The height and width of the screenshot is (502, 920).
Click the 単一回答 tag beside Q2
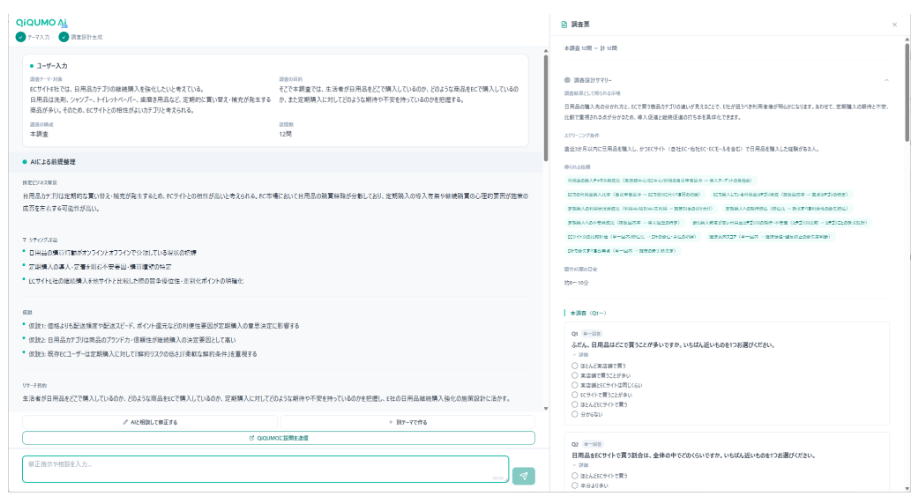(x=593, y=444)
